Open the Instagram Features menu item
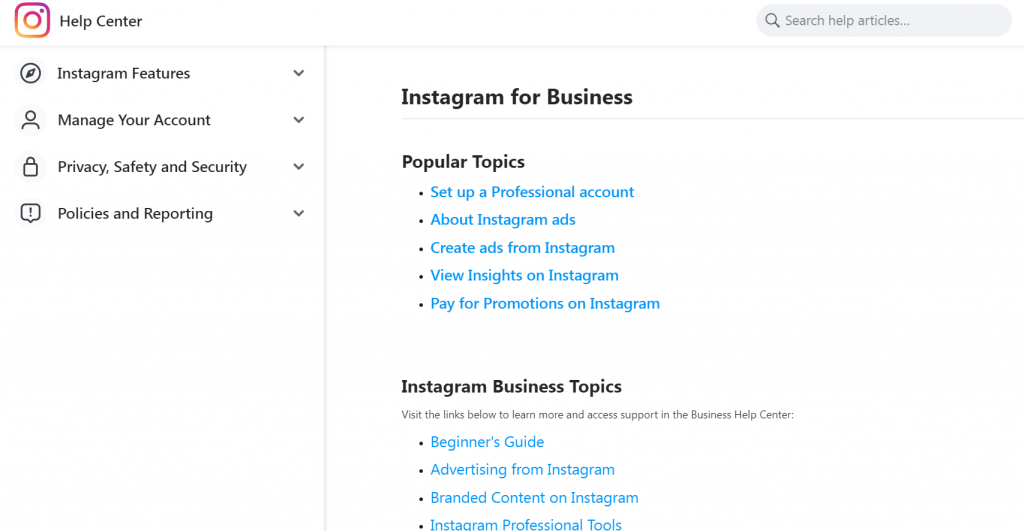 click(x=123, y=73)
